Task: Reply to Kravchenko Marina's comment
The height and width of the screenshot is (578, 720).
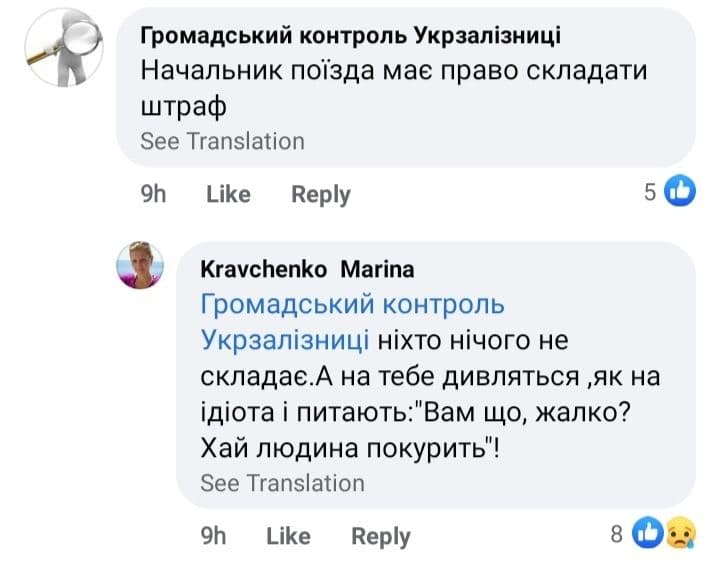Action: [x=380, y=536]
